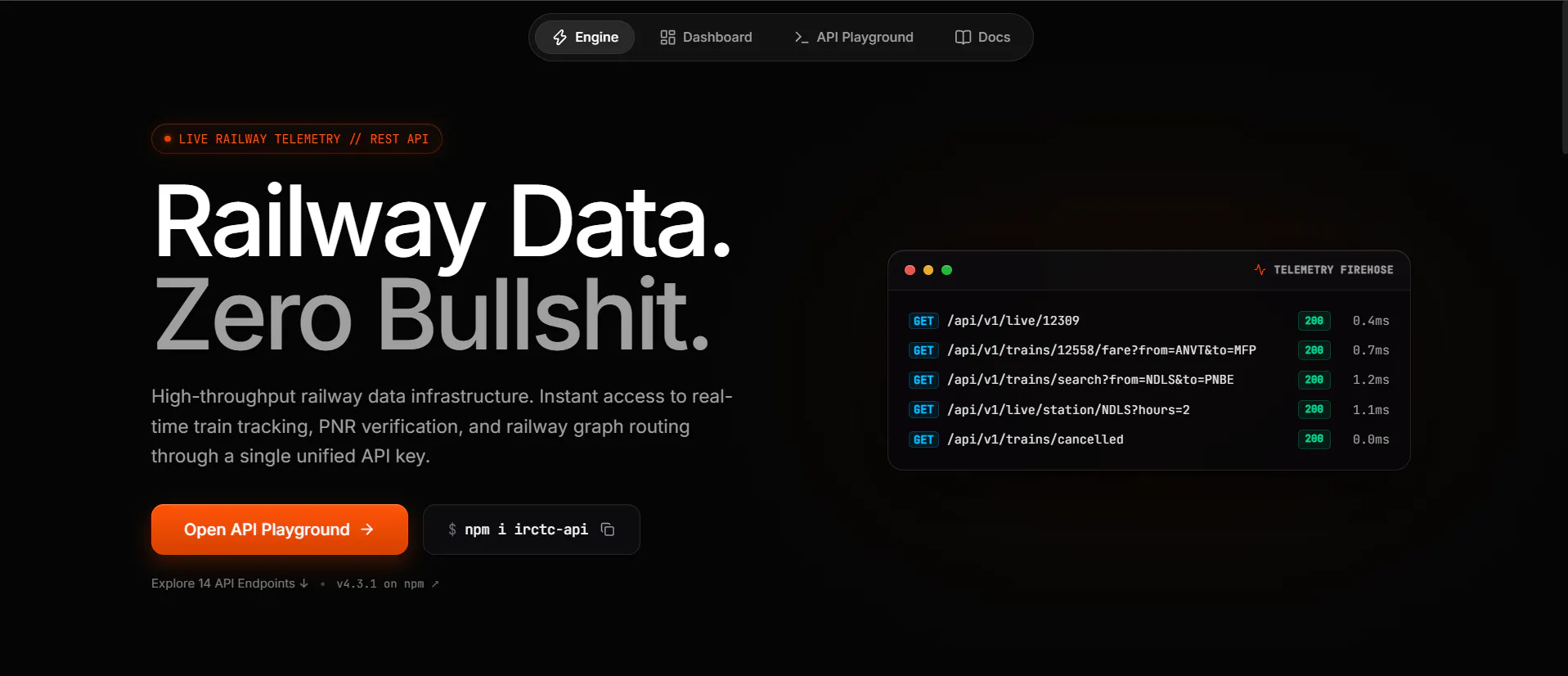1568x676 pixels.
Task: Click the TELEMETRY FIREHOSE panel title
Action: (1333, 269)
